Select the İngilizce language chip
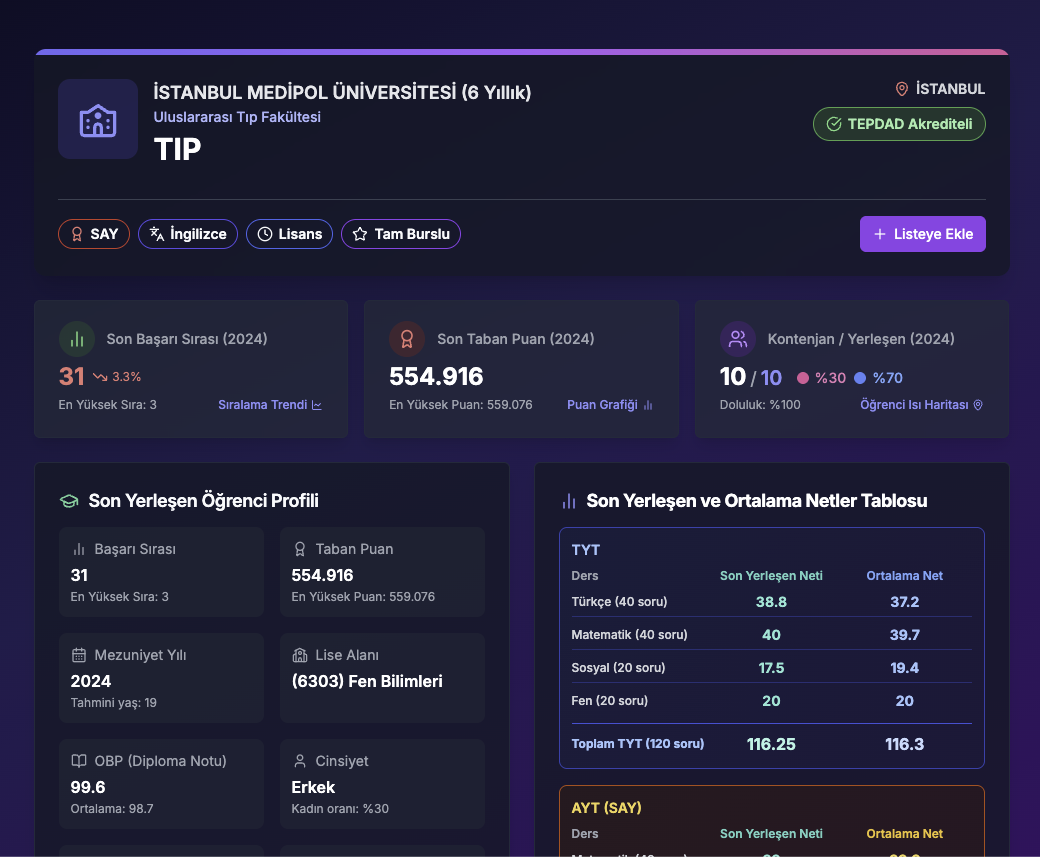 coord(188,234)
